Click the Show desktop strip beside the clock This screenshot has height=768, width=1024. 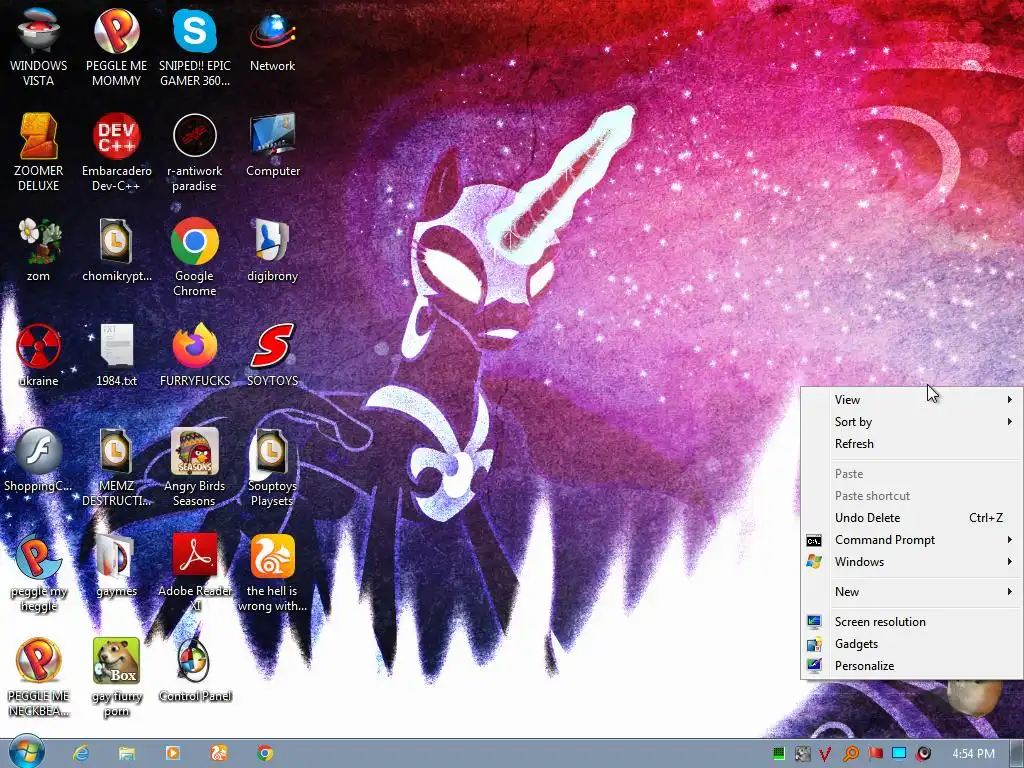[1016, 754]
